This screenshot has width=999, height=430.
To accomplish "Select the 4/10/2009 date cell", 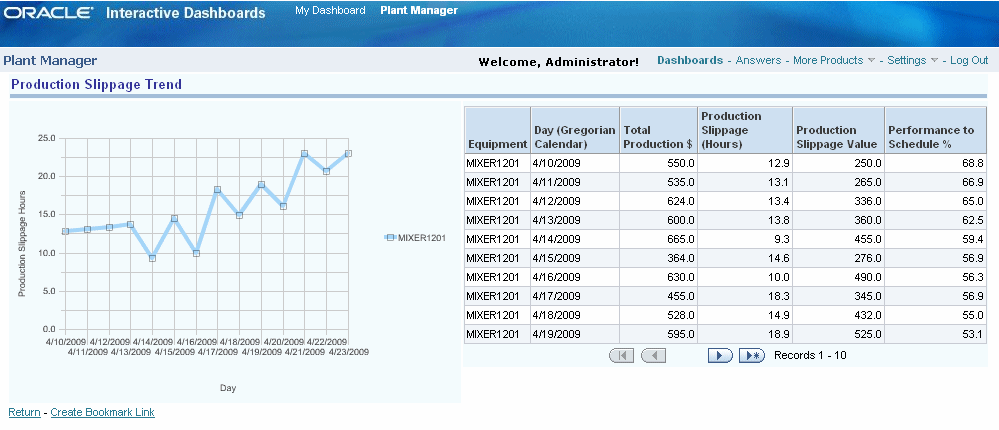I will [575, 163].
